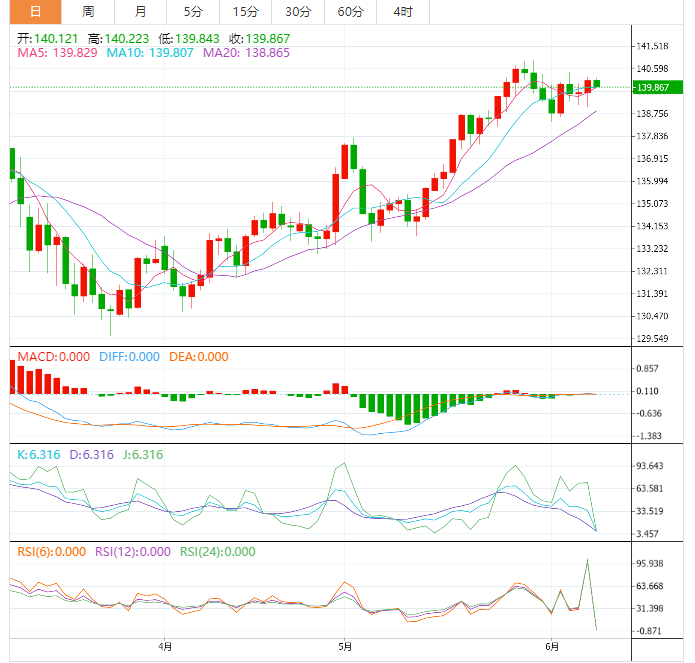Click the K value in KDJ panel
Image resolution: width=695 pixels, height=663 pixels.
coord(38,455)
